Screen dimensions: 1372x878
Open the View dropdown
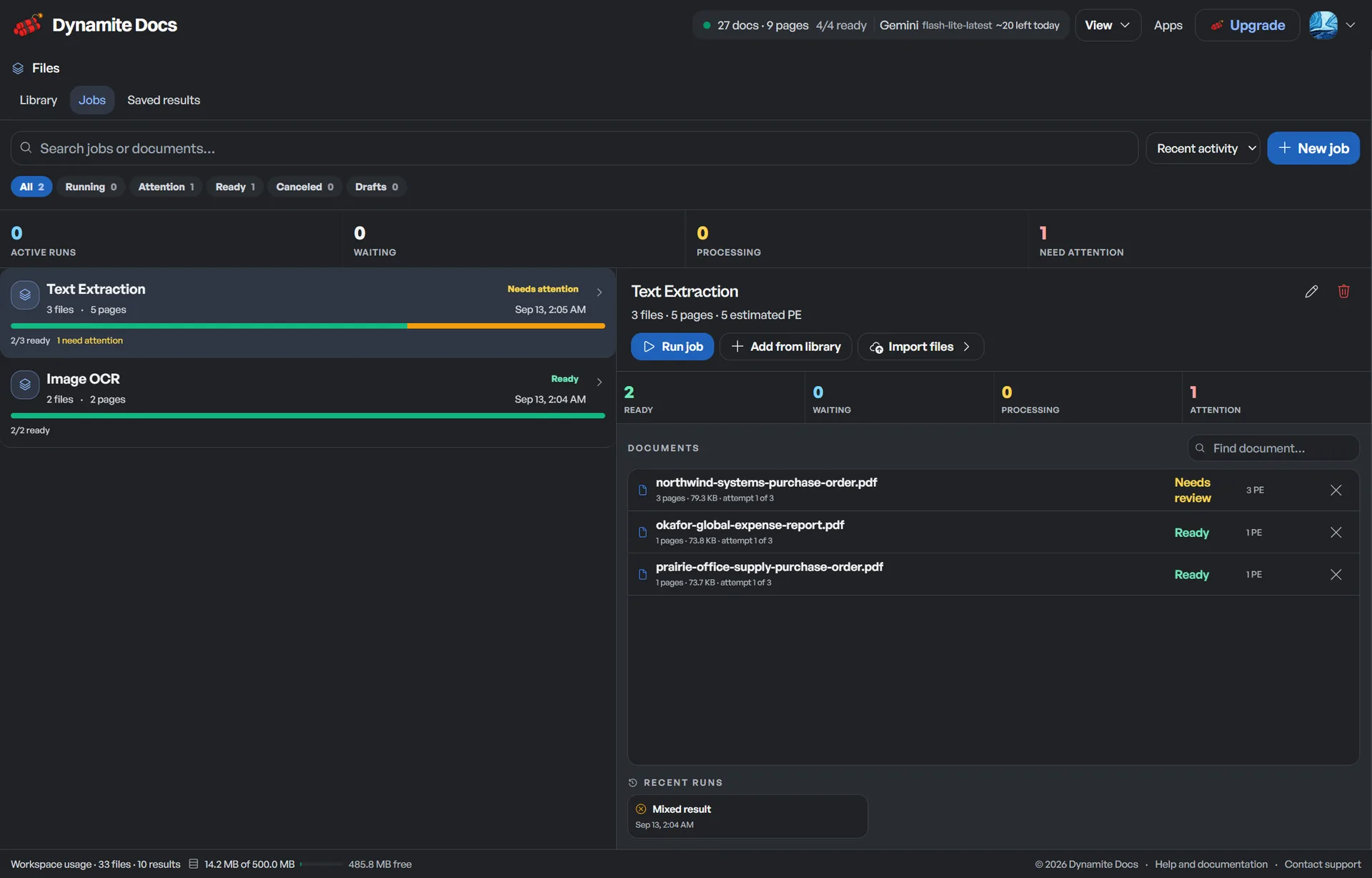(1108, 25)
